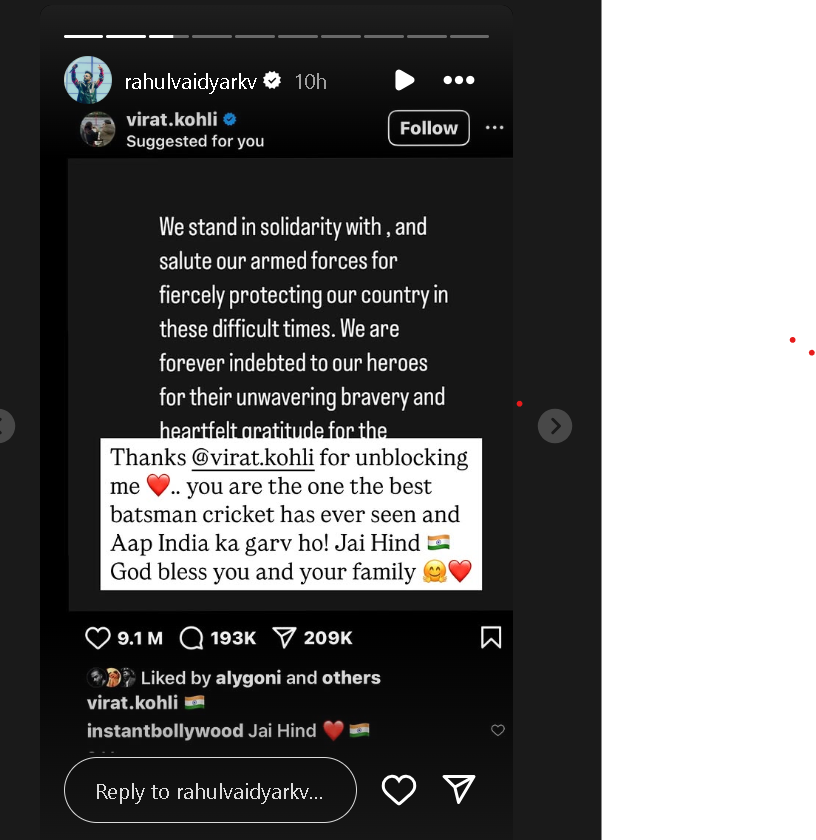Open virat.kohli profile avatar
The image size is (816, 840).
pos(98,129)
